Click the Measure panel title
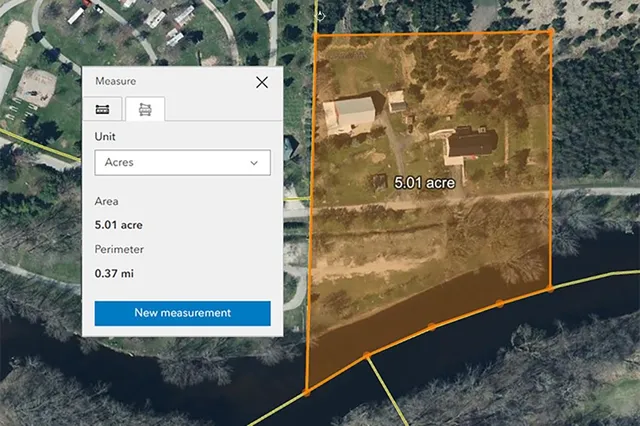The height and width of the screenshot is (426, 640). [x=115, y=82]
